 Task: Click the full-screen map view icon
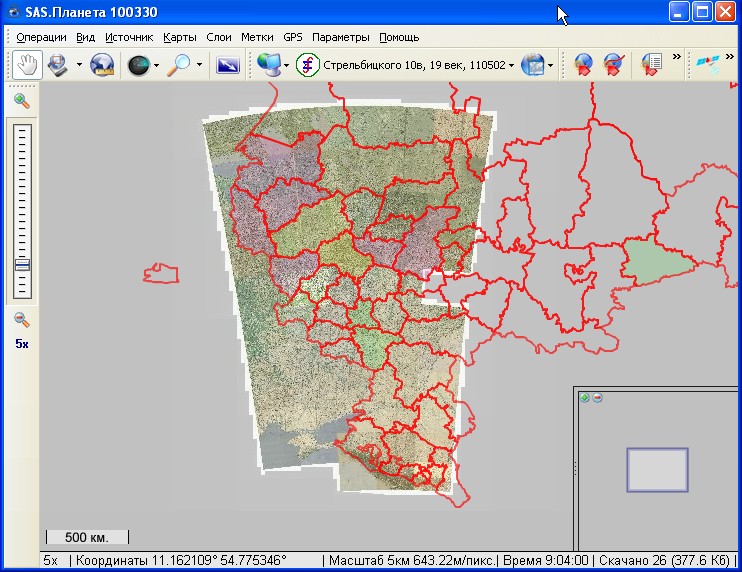click(x=228, y=66)
